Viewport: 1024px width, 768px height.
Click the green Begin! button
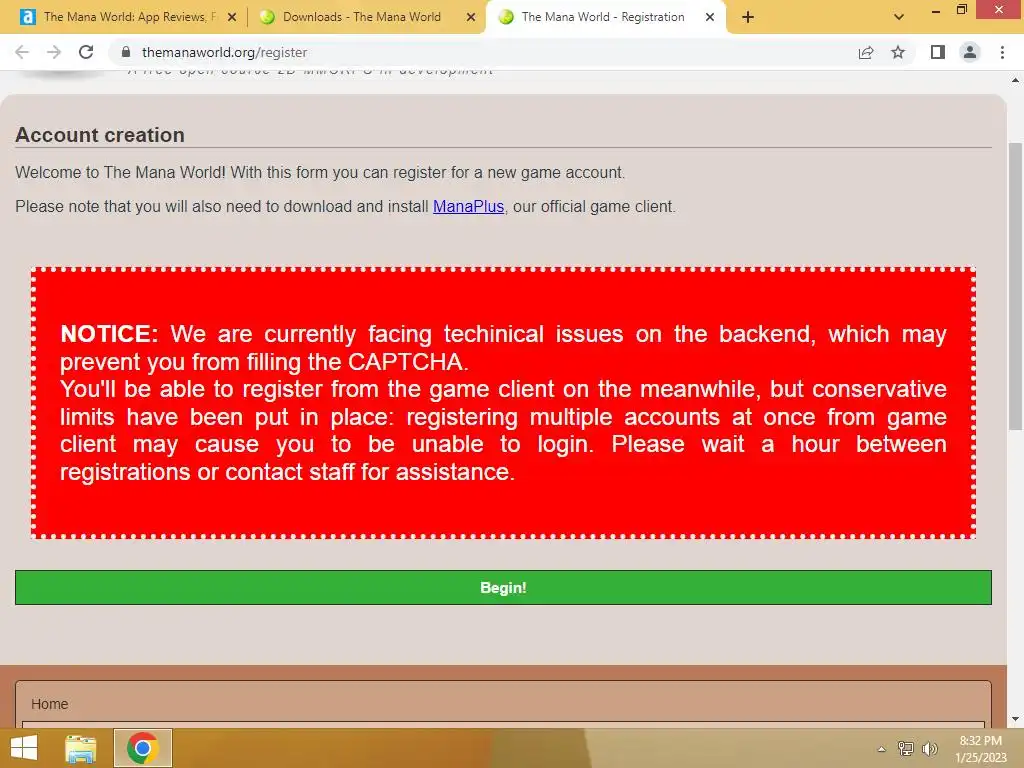click(x=503, y=587)
